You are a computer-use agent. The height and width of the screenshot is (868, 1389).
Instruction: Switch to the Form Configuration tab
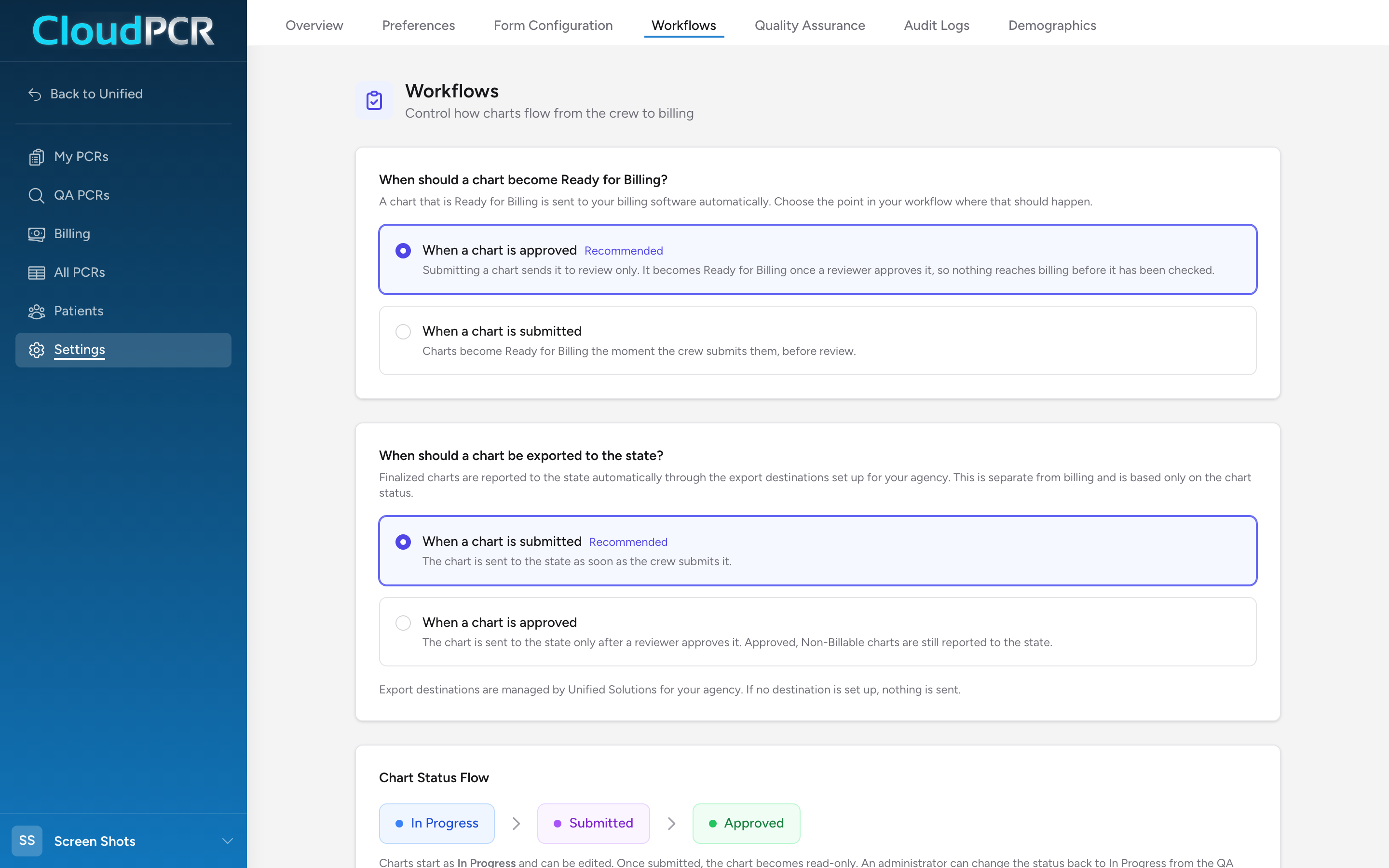[x=553, y=25]
